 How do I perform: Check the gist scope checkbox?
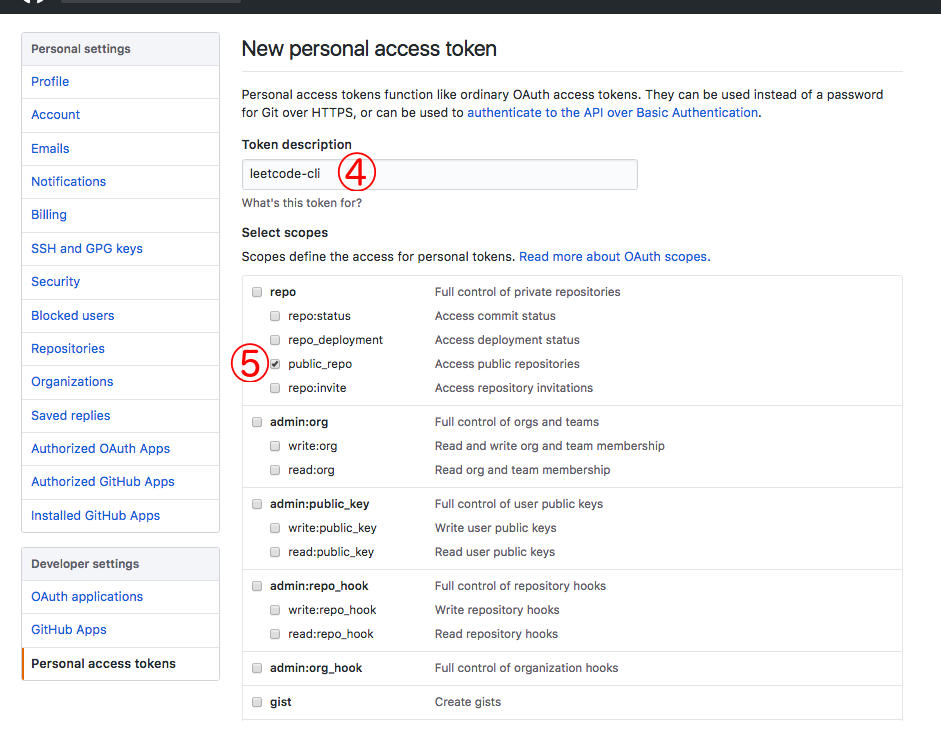(257, 702)
